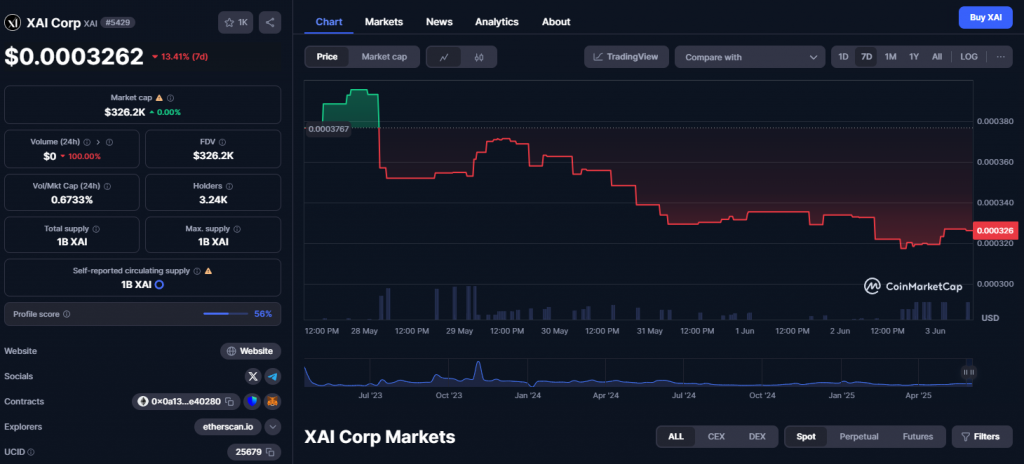Click the #5429 rank badge
This screenshot has width=1024, height=464.
118,22
